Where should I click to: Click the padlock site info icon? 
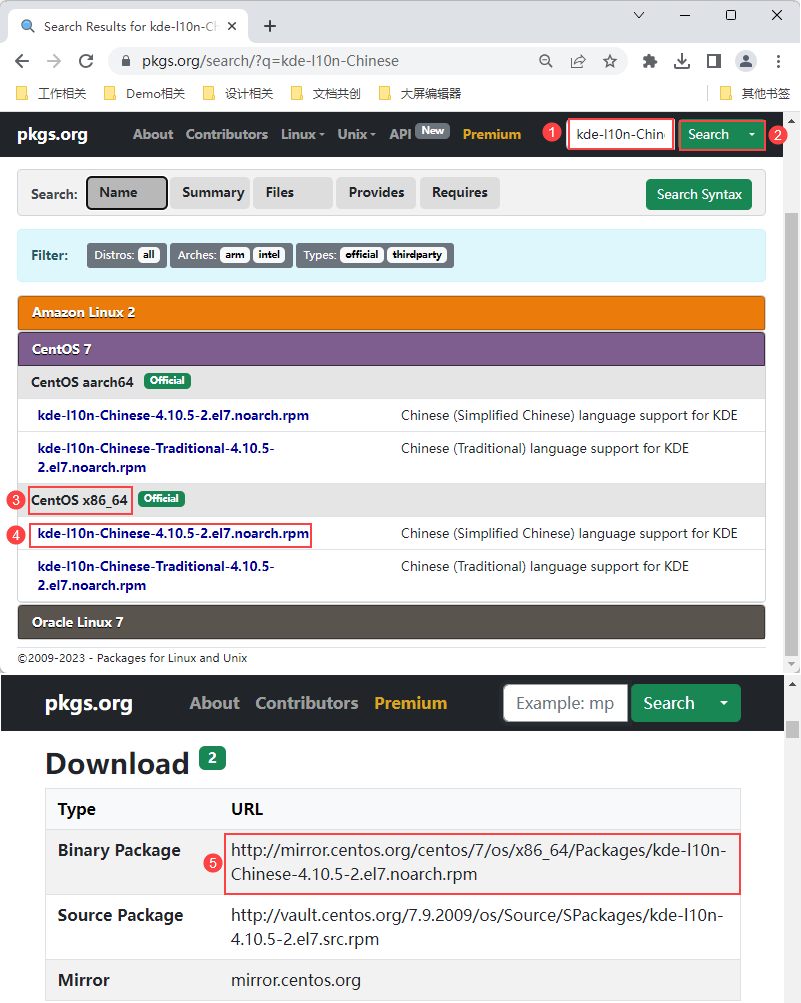coord(126,61)
